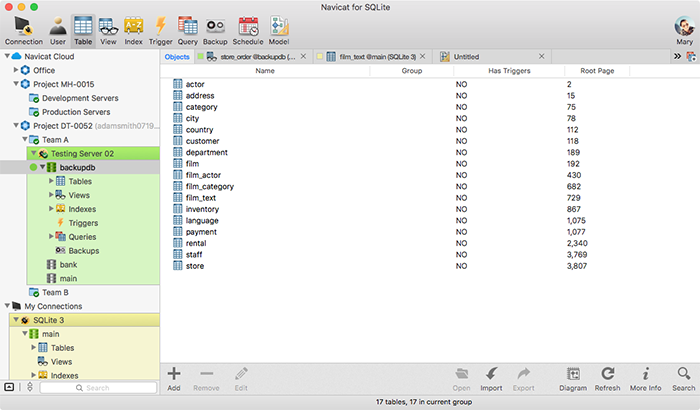Click the Import icon in bottom toolbar
The height and width of the screenshot is (410, 700).
(492, 379)
